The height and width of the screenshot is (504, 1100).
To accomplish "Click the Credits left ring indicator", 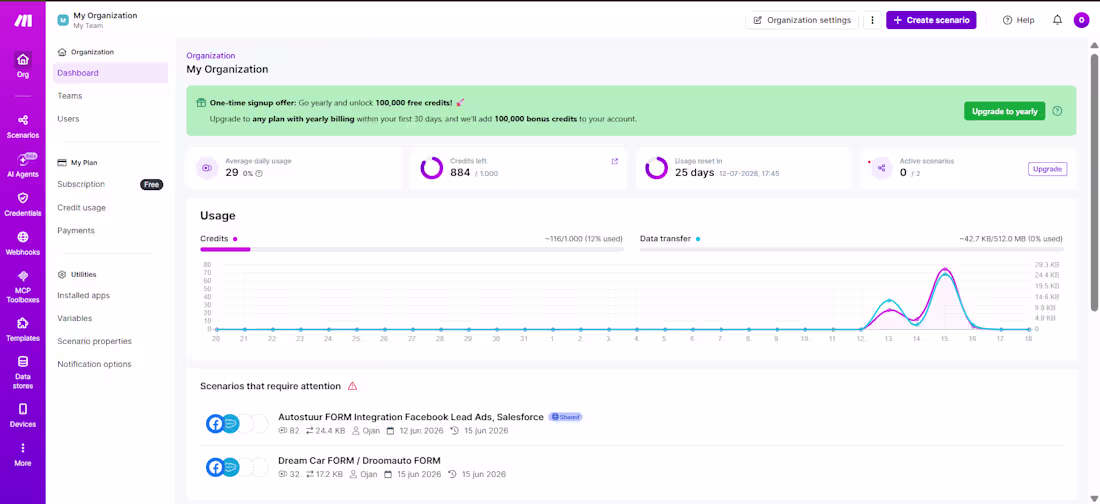I will tap(431, 168).
